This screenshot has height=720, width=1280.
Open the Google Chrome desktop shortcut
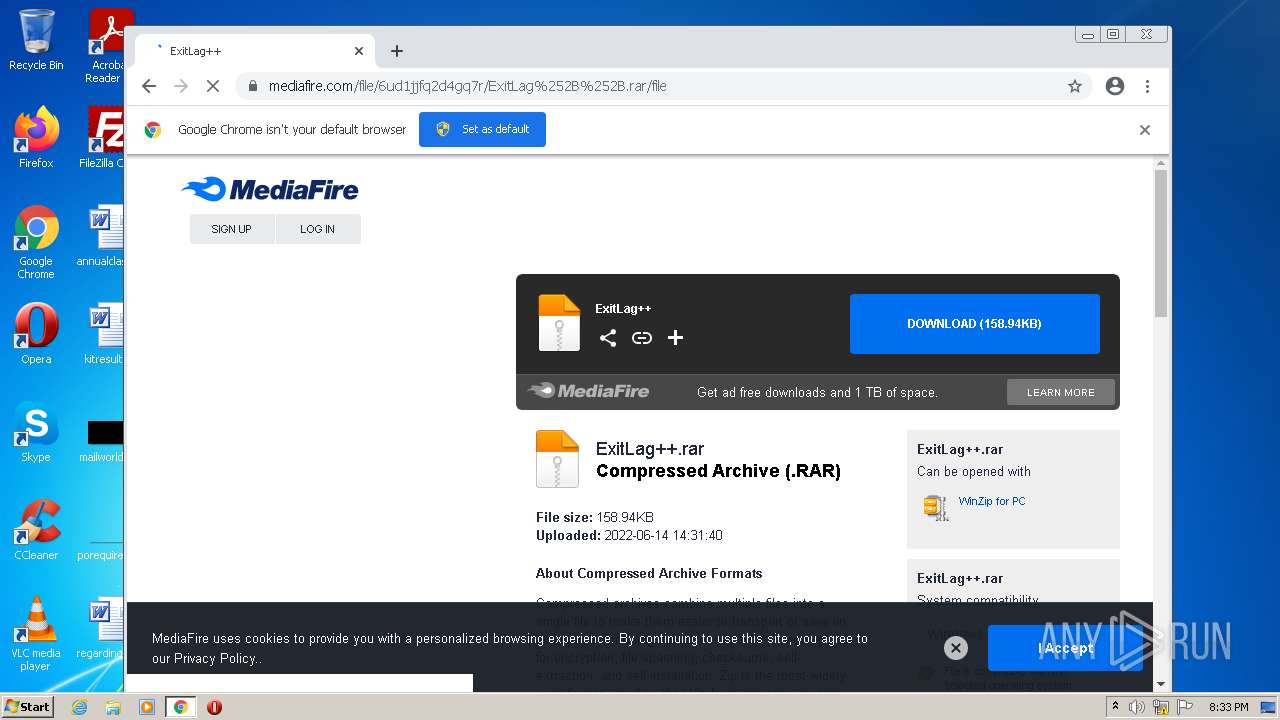tap(36, 242)
